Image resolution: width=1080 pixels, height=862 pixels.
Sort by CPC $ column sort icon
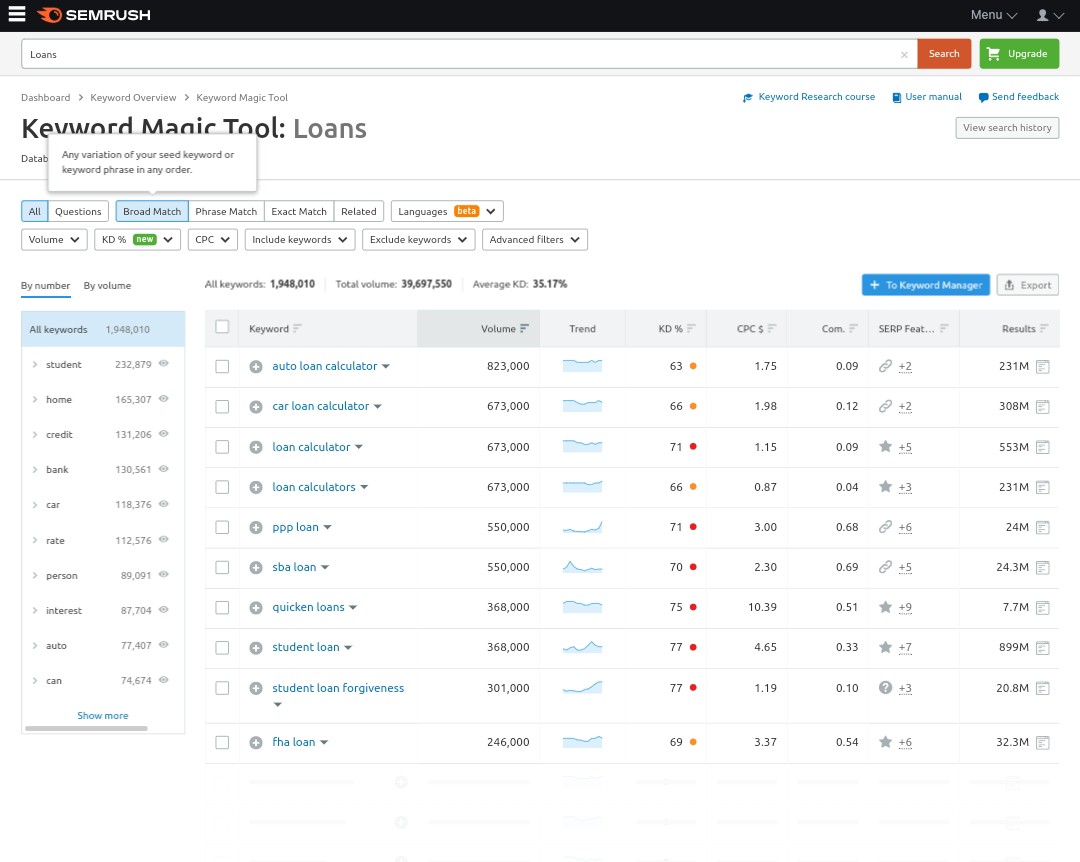point(771,329)
